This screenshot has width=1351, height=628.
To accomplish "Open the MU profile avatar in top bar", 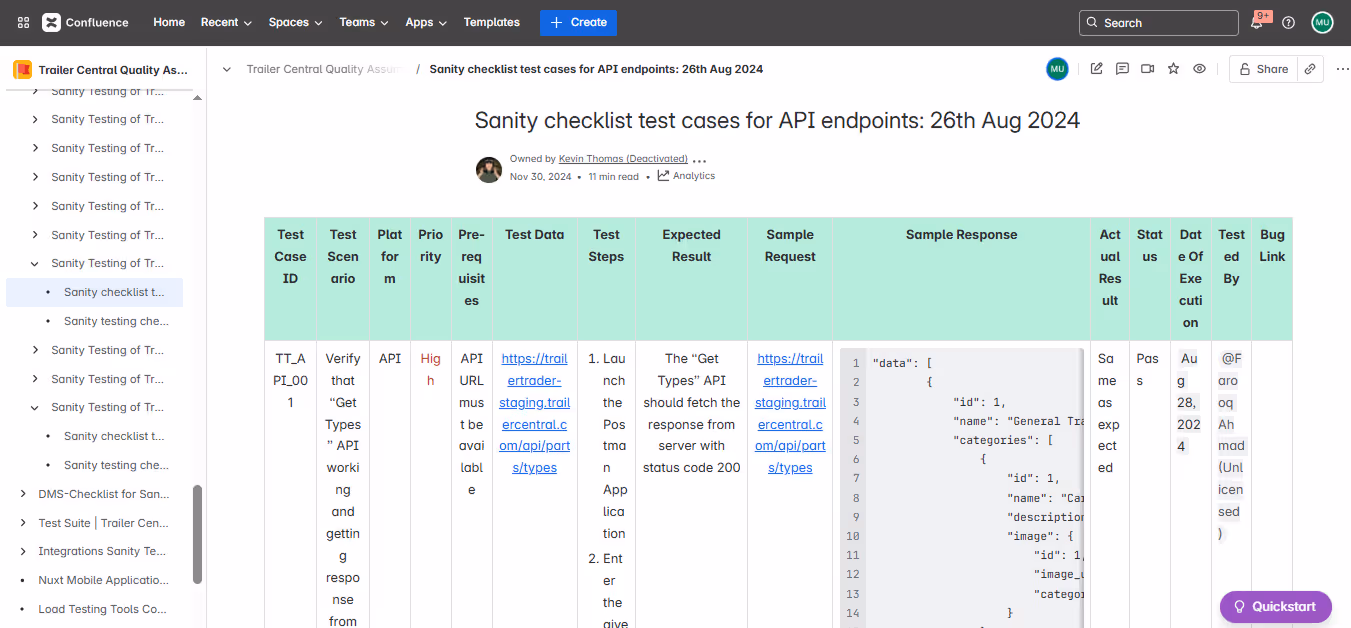I will click(1322, 22).
